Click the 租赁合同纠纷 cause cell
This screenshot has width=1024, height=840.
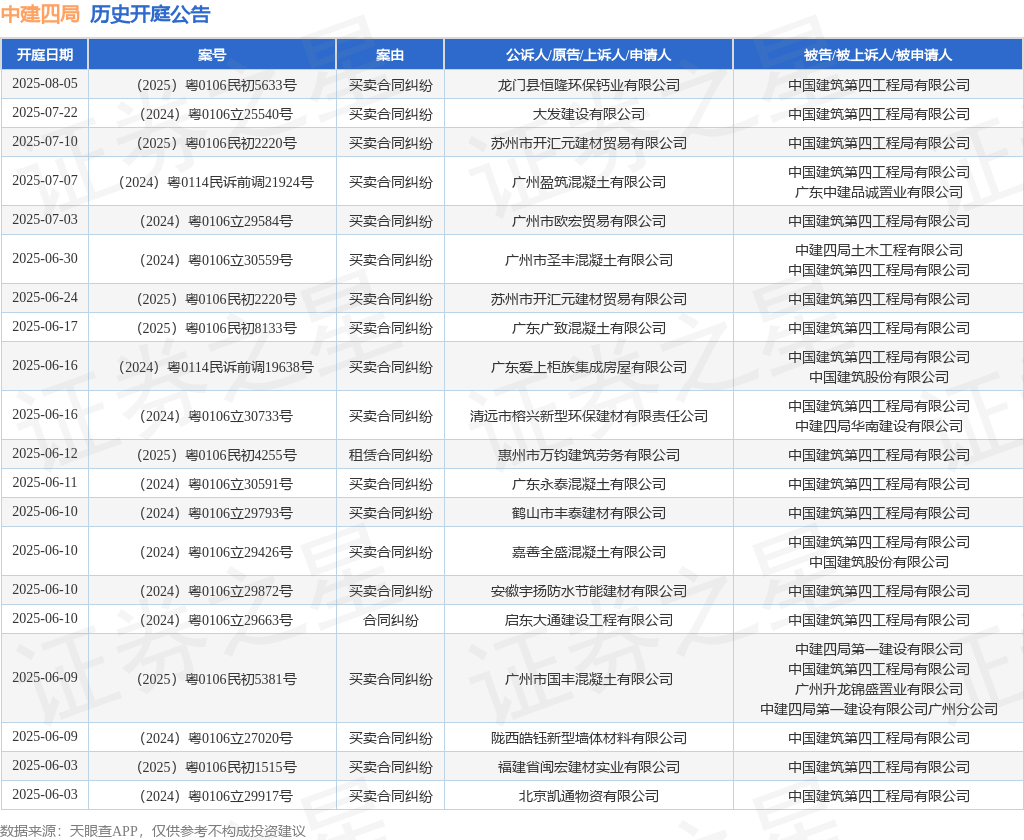[390, 455]
